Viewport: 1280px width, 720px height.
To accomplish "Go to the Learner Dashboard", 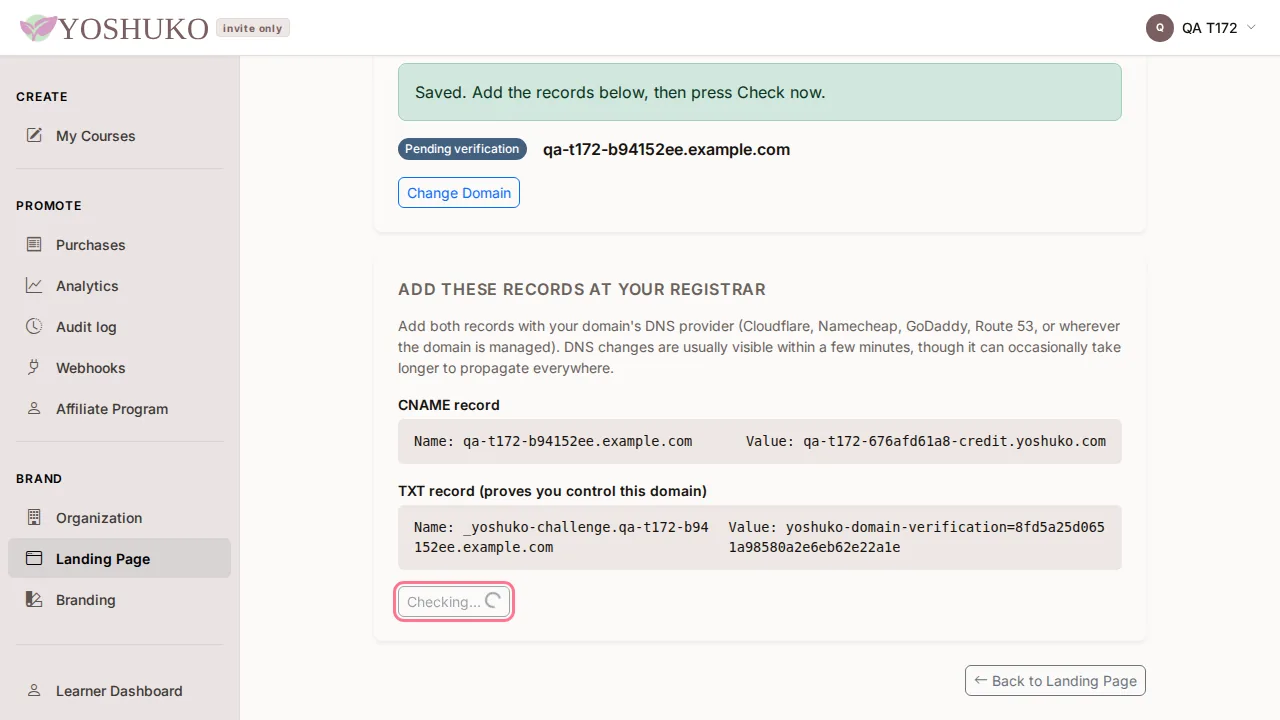I will (x=119, y=690).
